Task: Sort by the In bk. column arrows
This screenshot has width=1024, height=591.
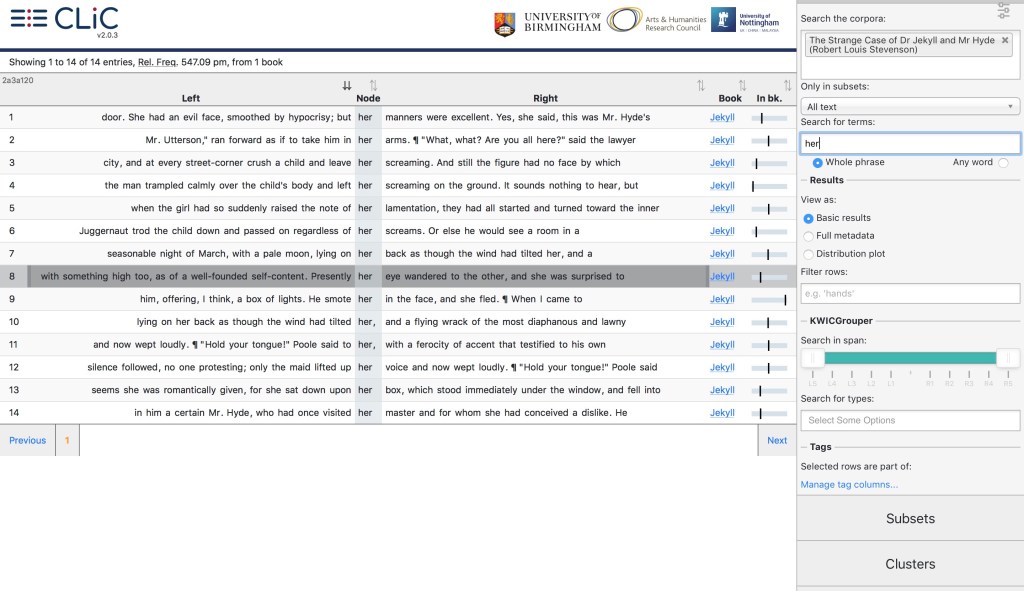Action: tap(787, 86)
